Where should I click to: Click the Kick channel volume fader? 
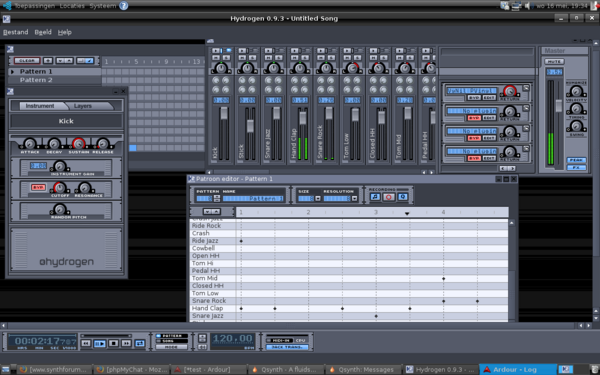click(x=224, y=113)
